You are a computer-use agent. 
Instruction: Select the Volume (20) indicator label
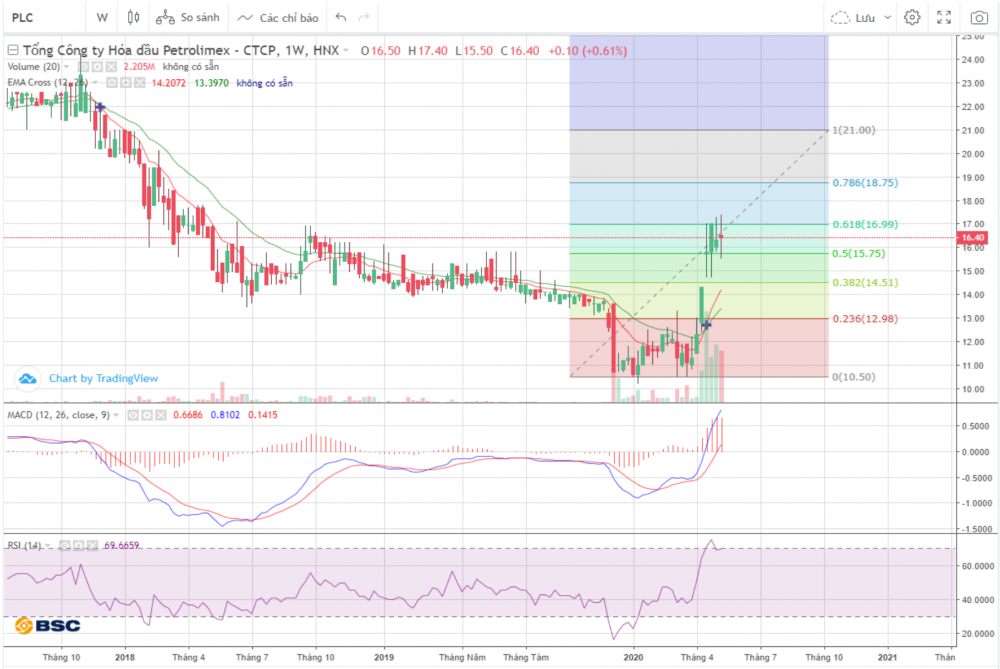tap(34, 66)
